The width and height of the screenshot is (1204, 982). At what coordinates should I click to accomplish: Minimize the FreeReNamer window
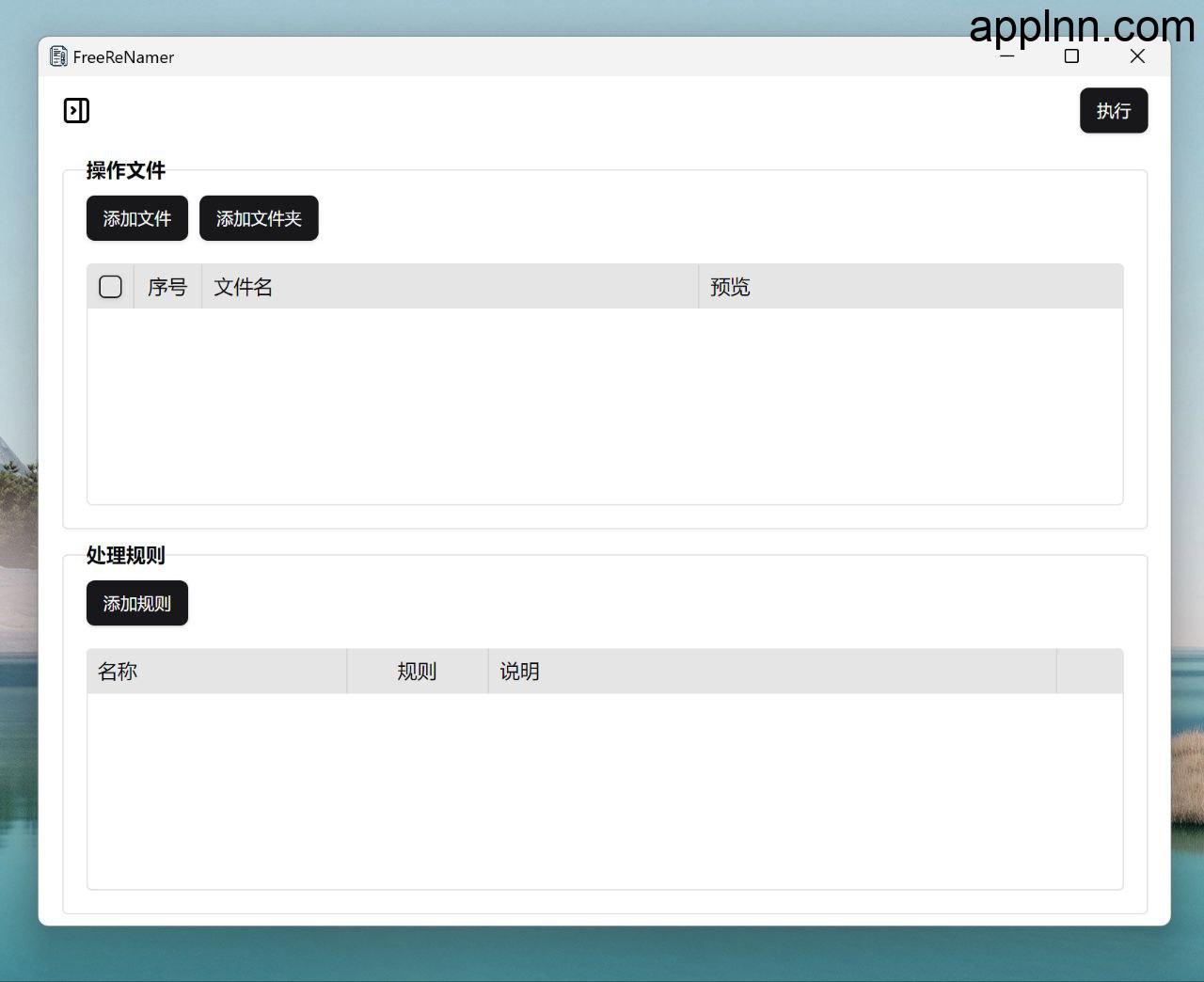pyautogui.click(x=1006, y=56)
